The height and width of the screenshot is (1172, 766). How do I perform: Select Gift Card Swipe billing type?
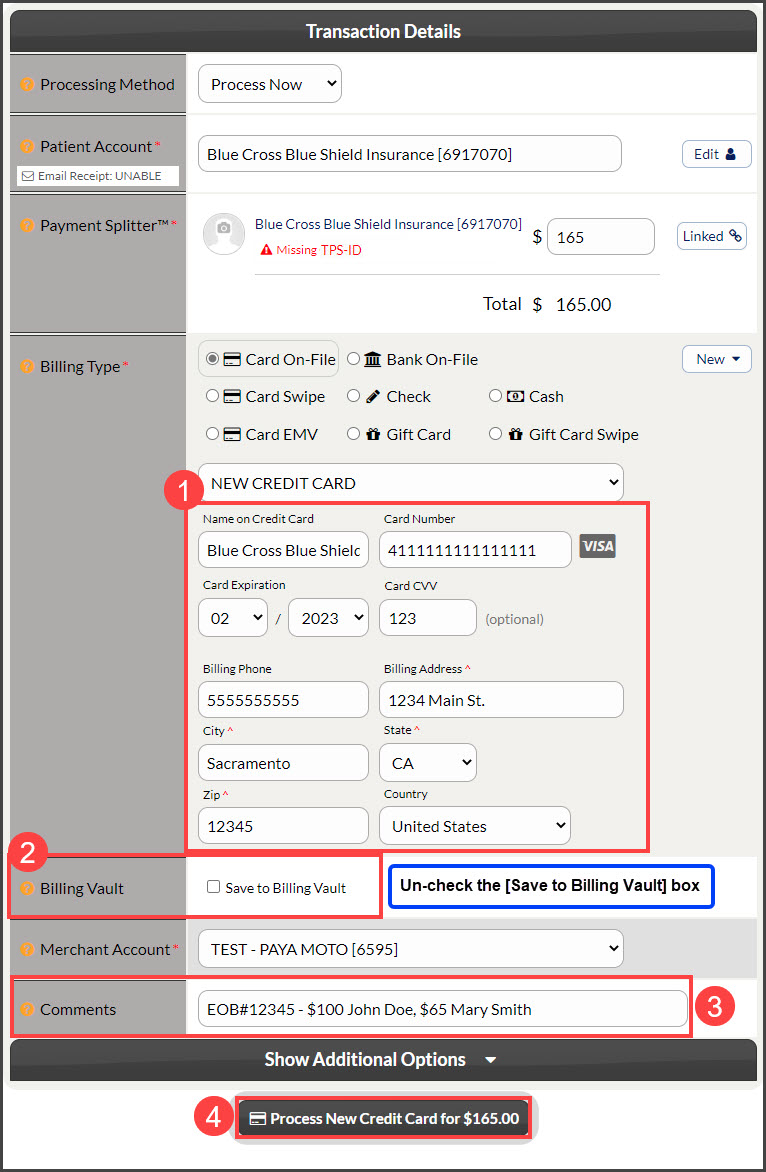click(x=495, y=434)
